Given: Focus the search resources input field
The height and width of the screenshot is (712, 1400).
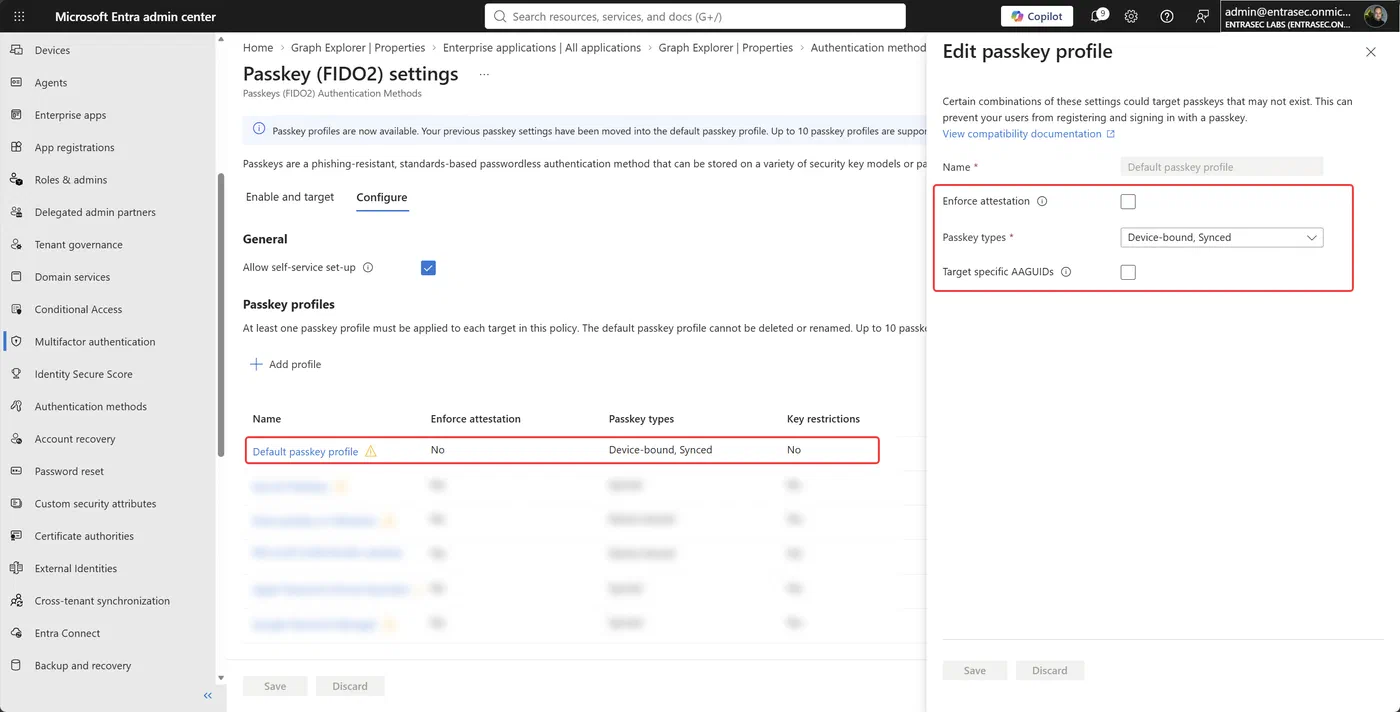Looking at the screenshot, I should pyautogui.click(x=696, y=16).
